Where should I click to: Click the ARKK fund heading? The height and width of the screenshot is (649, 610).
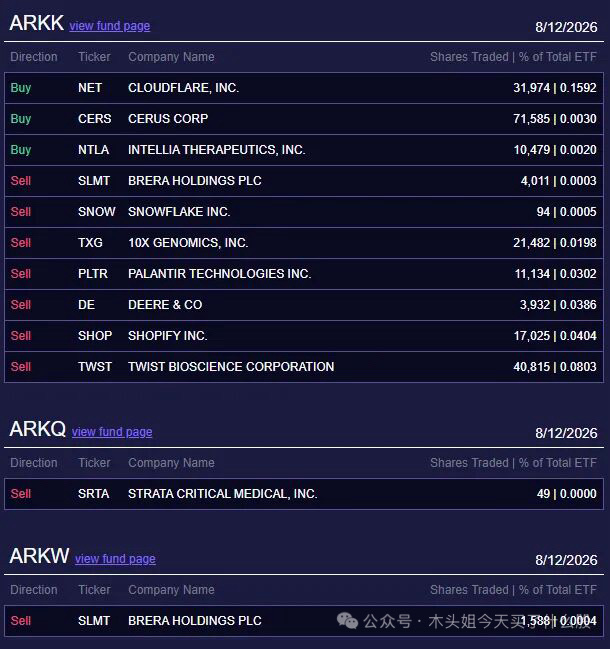36,23
